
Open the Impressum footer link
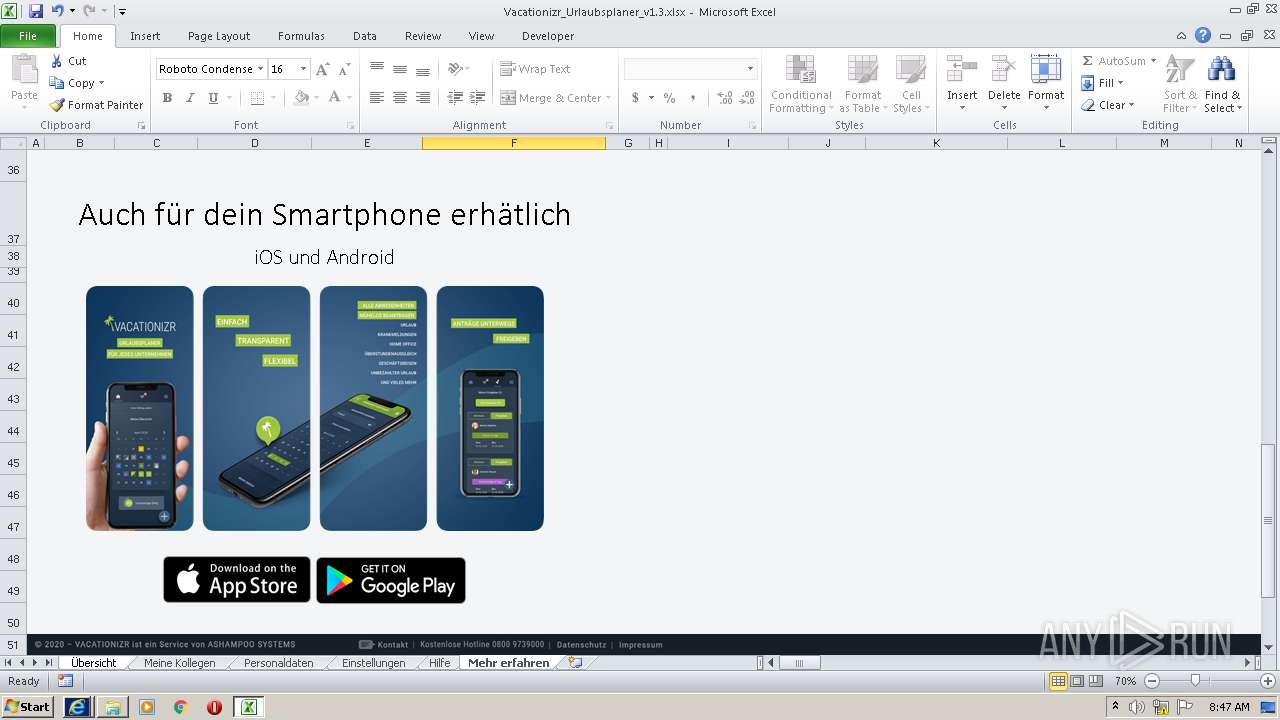tap(641, 645)
